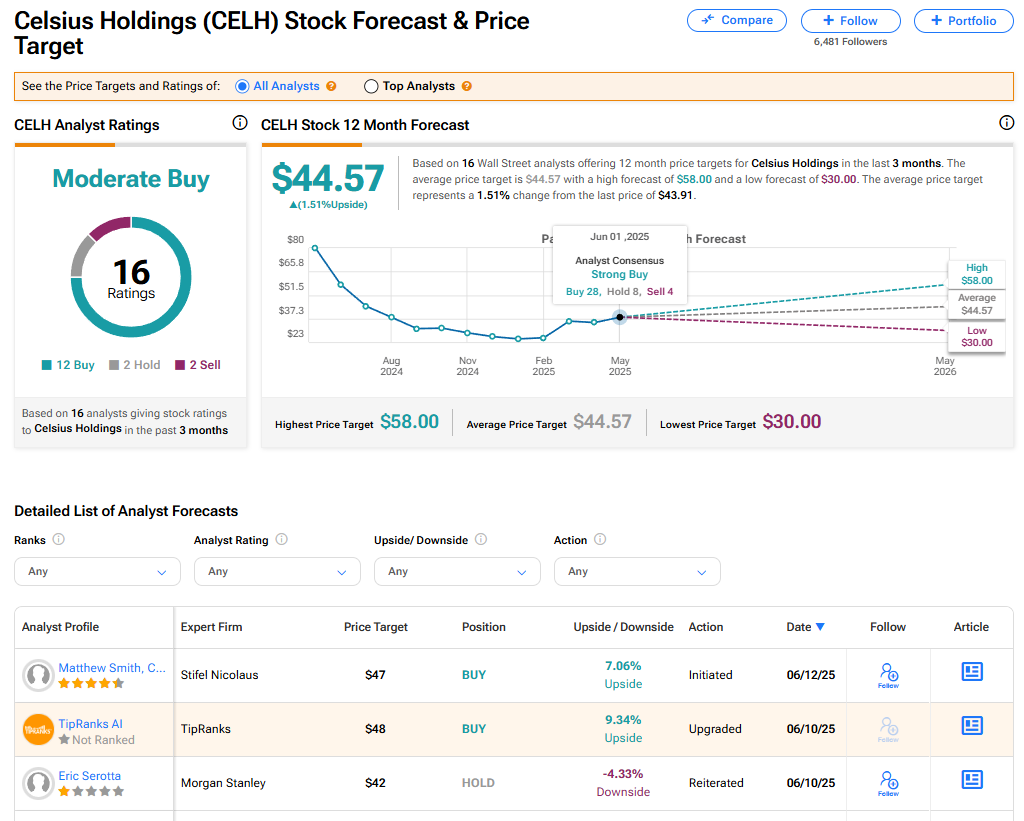
Task: Click the 6,481 Followers text
Action: tap(850, 42)
